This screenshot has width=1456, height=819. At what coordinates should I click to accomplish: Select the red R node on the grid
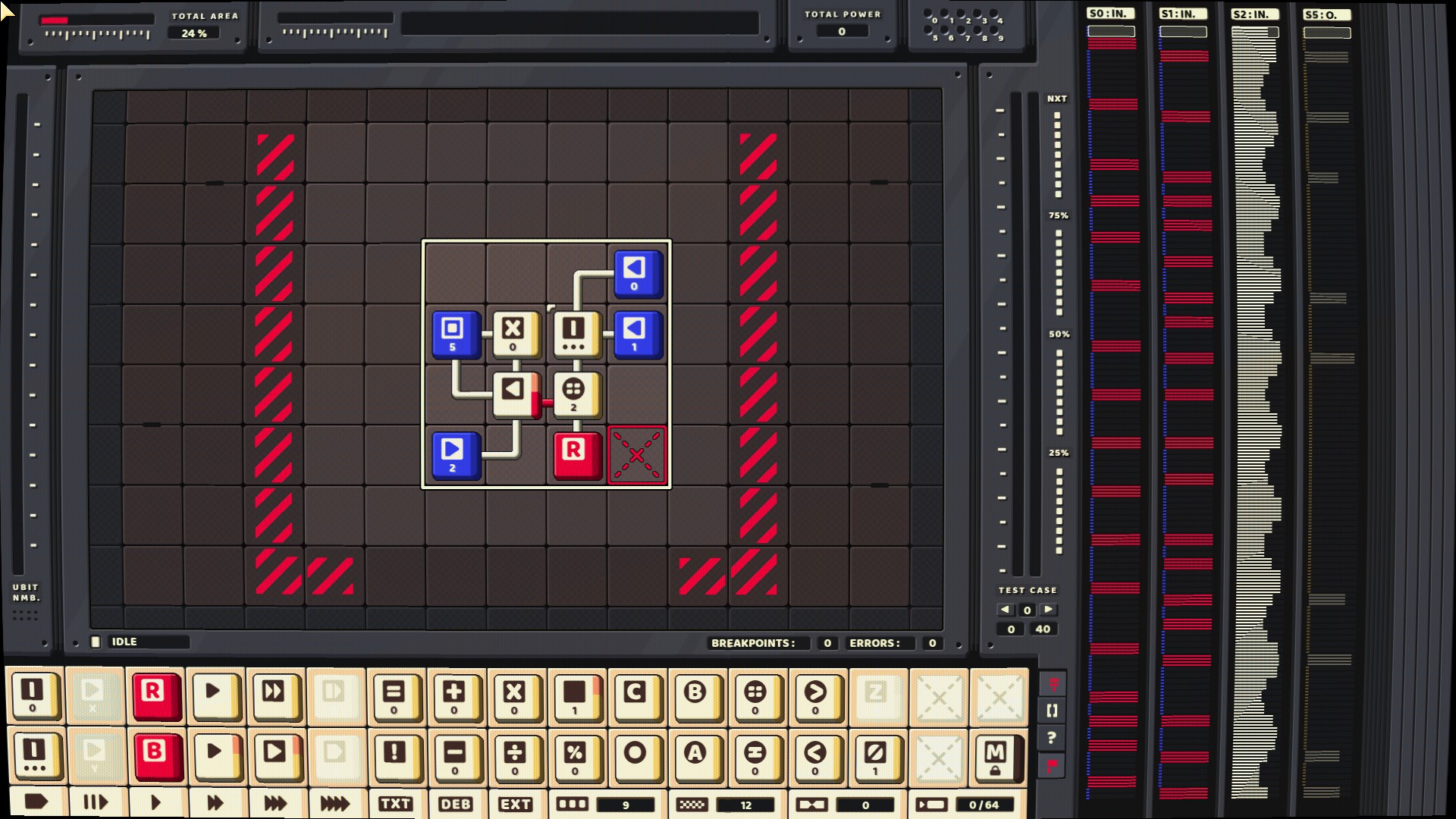576,455
